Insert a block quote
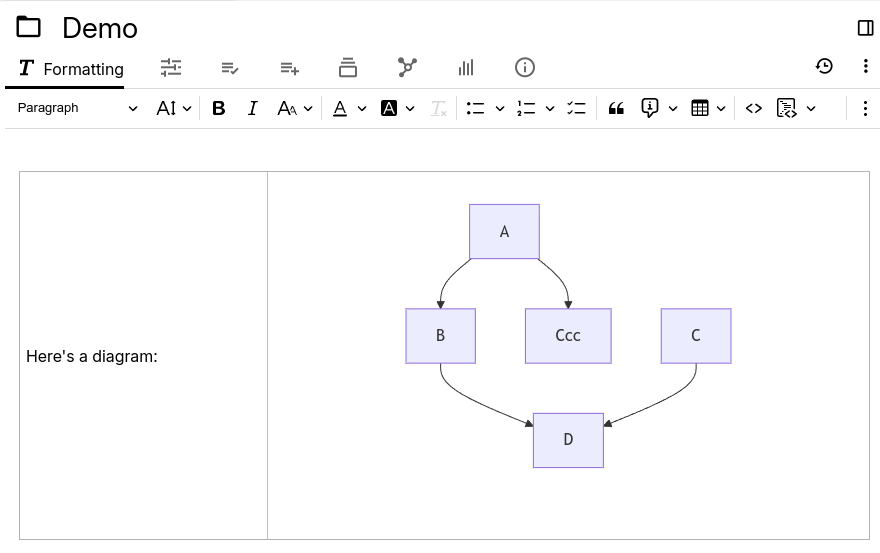880x553 pixels. pyautogui.click(x=616, y=108)
